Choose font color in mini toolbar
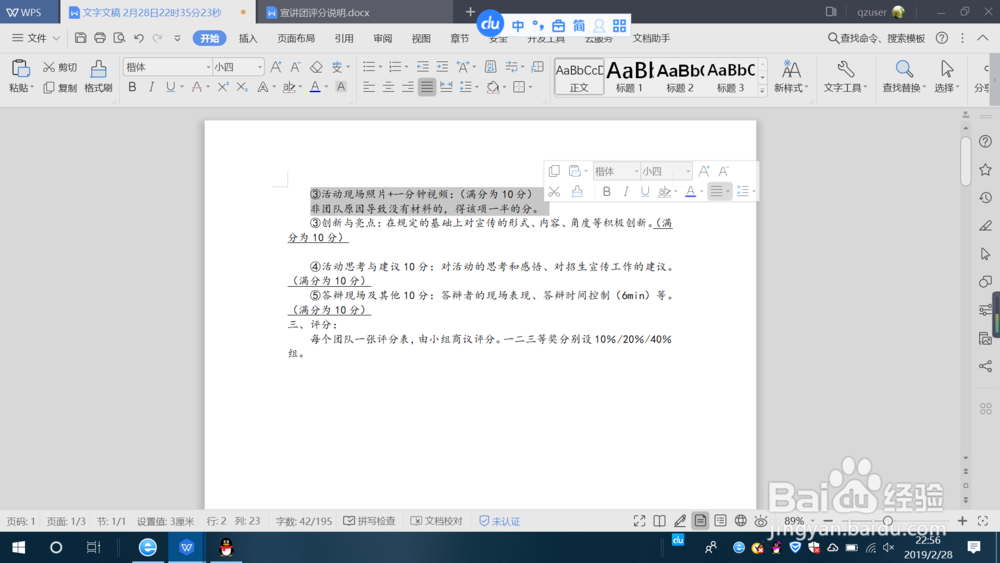This screenshot has width=1000, height=563. (690, 191)
